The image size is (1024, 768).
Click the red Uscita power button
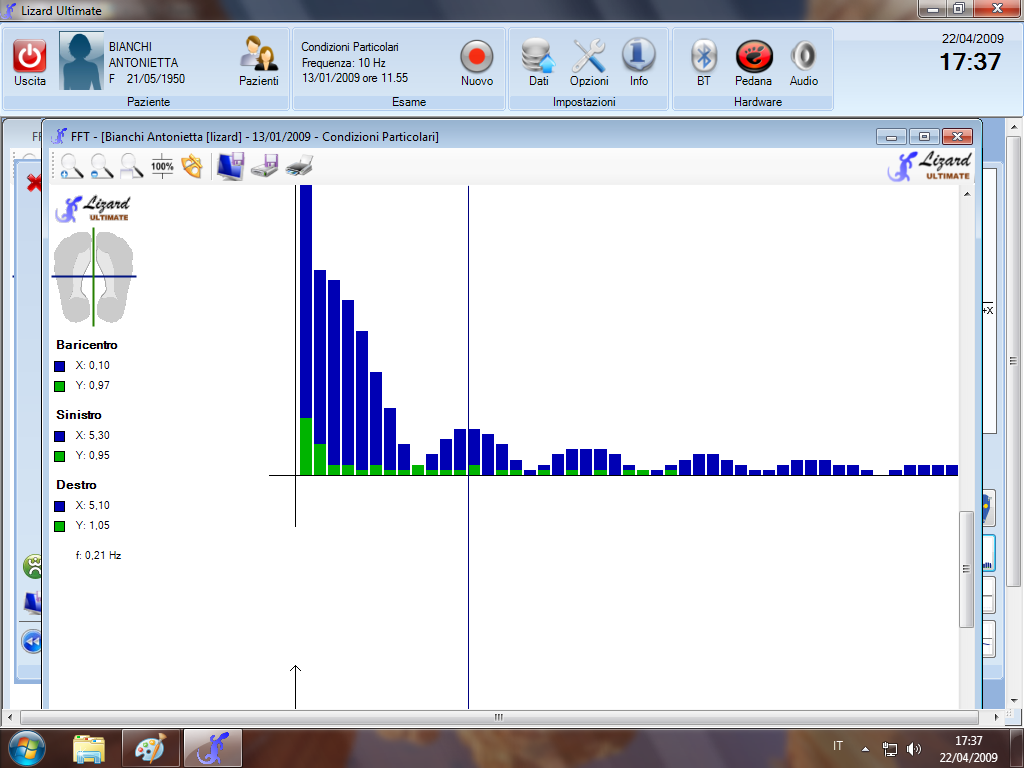30,56
